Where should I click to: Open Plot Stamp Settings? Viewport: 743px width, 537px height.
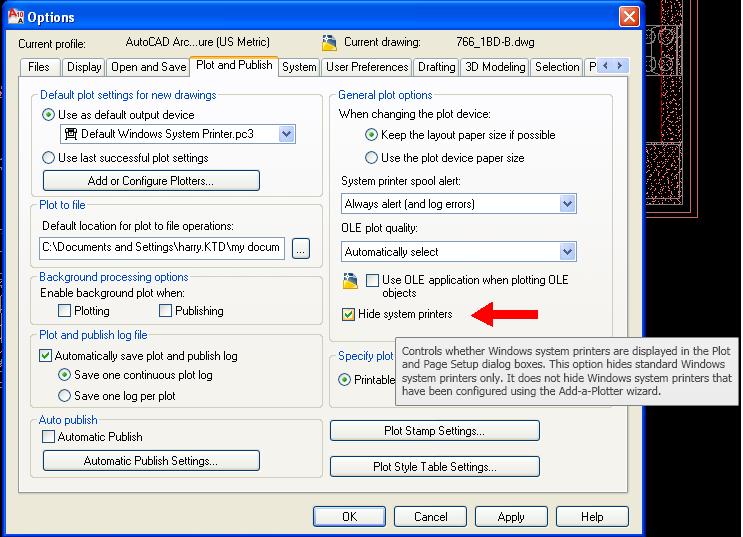coord(435,431)
